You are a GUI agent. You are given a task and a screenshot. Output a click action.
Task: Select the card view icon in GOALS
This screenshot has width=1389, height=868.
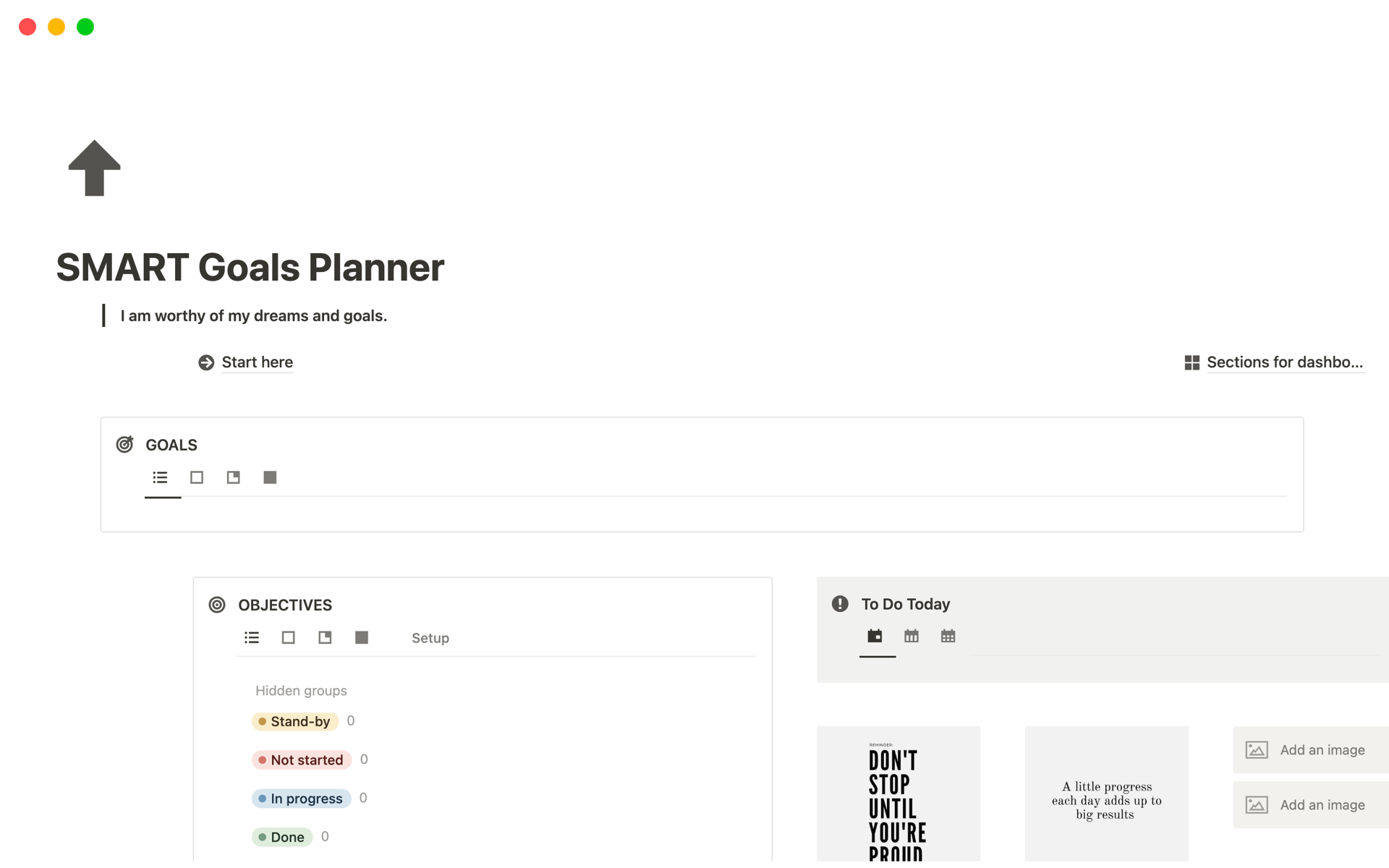click(196, 478)
